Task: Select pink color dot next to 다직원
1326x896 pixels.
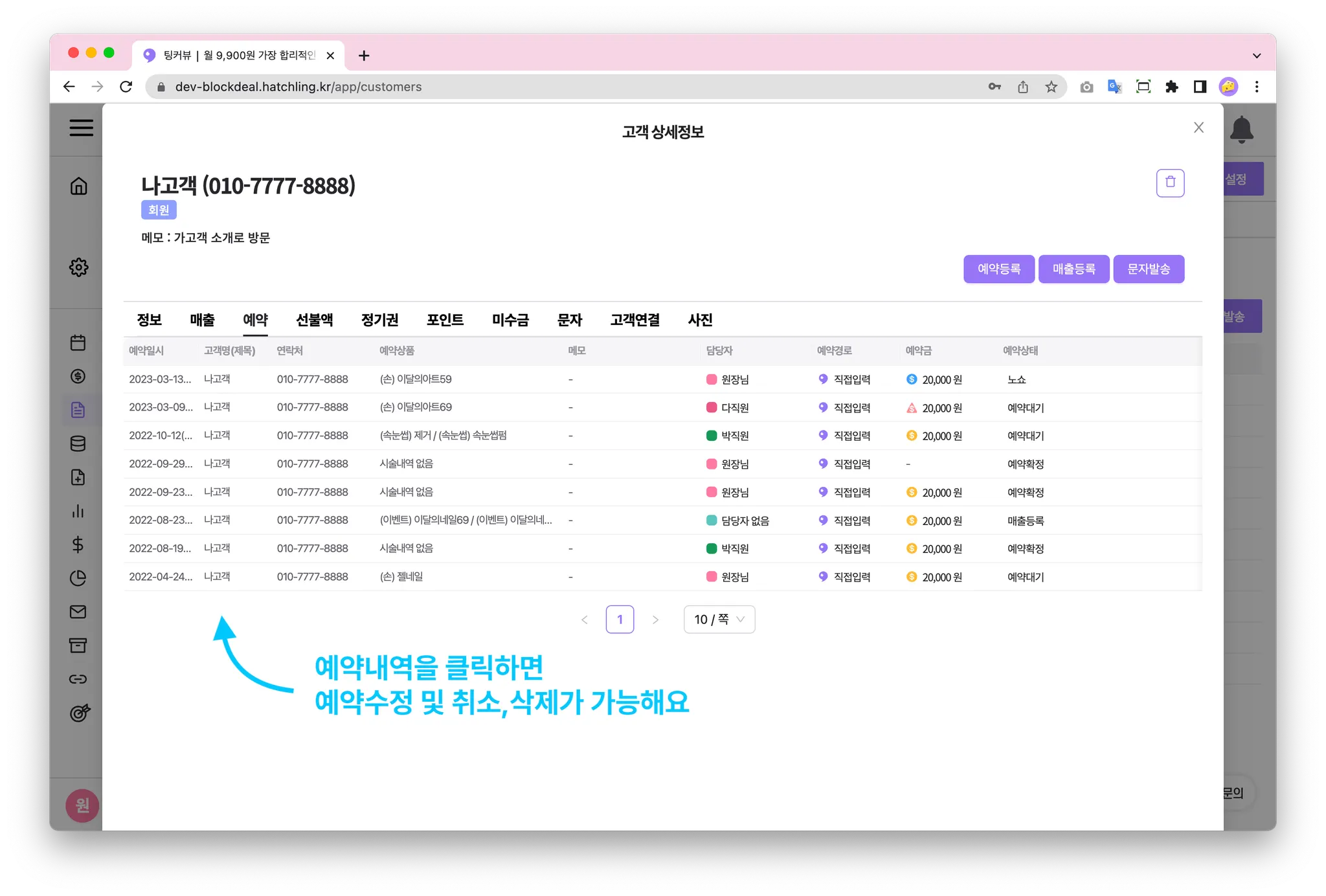Action: tap(712, 408)
